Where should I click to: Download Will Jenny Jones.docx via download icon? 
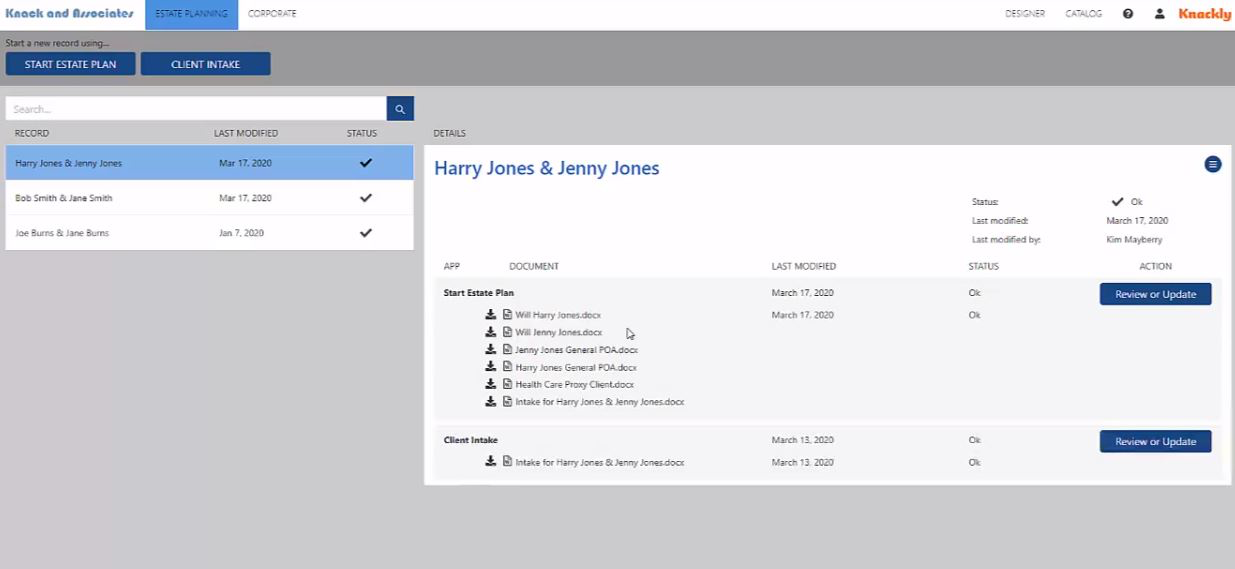coord(491,332)
